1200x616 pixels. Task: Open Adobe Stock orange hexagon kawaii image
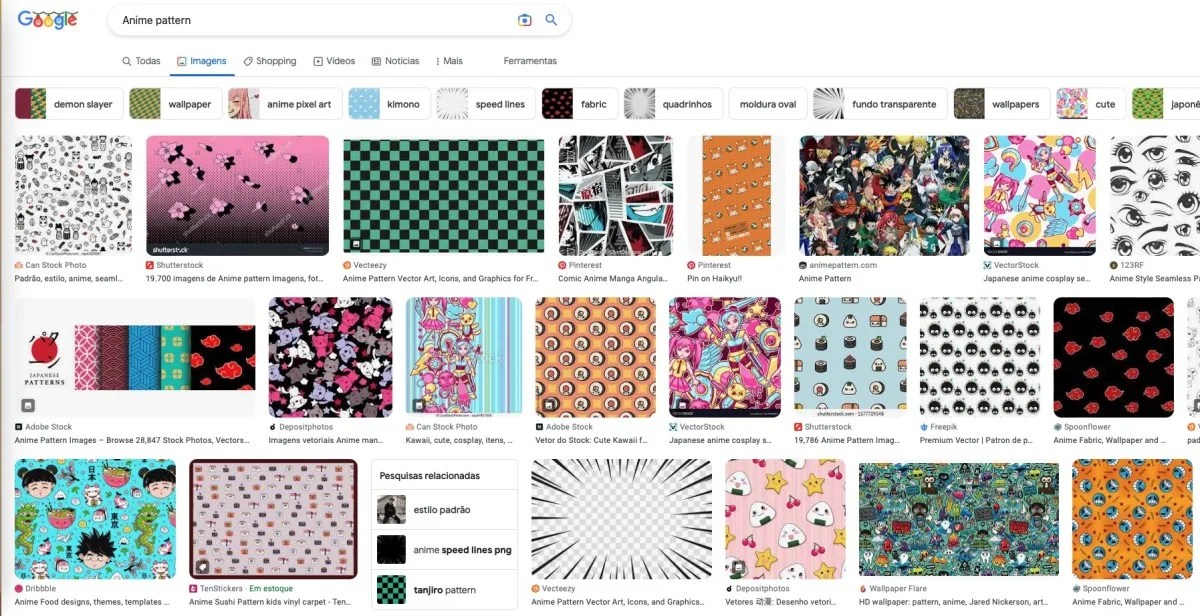click(595, 357)
